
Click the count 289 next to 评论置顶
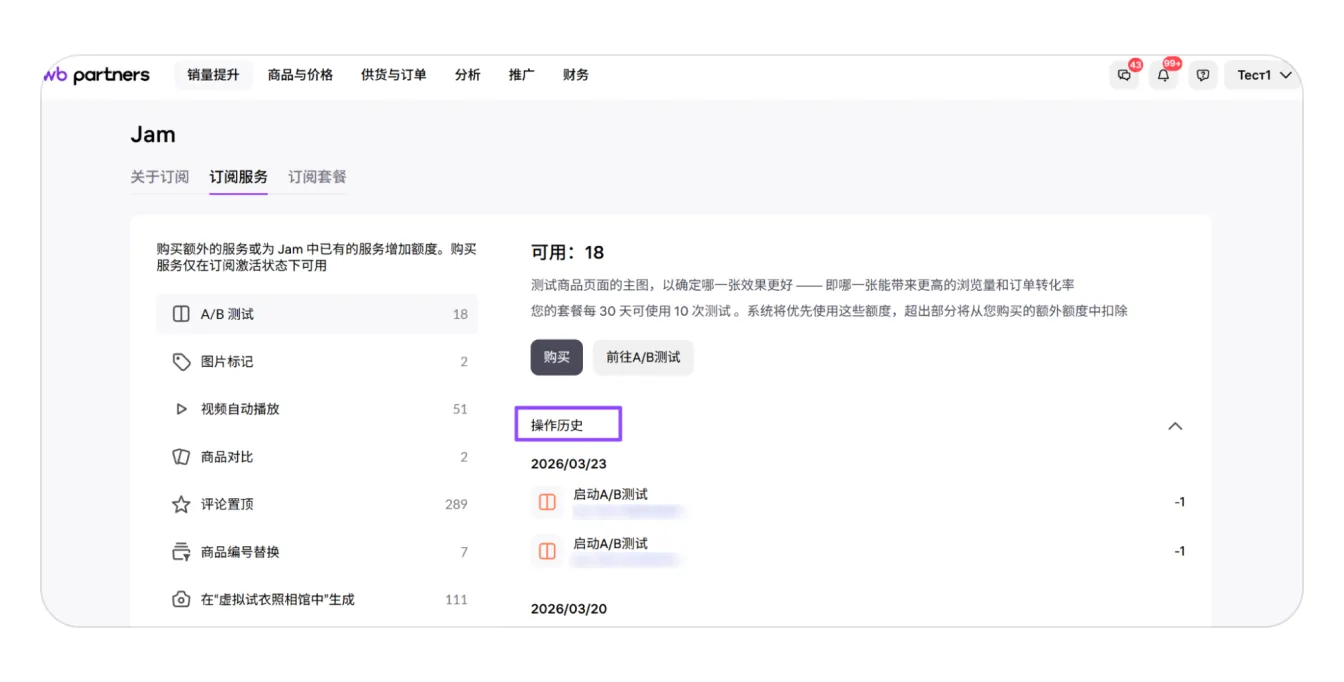tap(456, 505)
